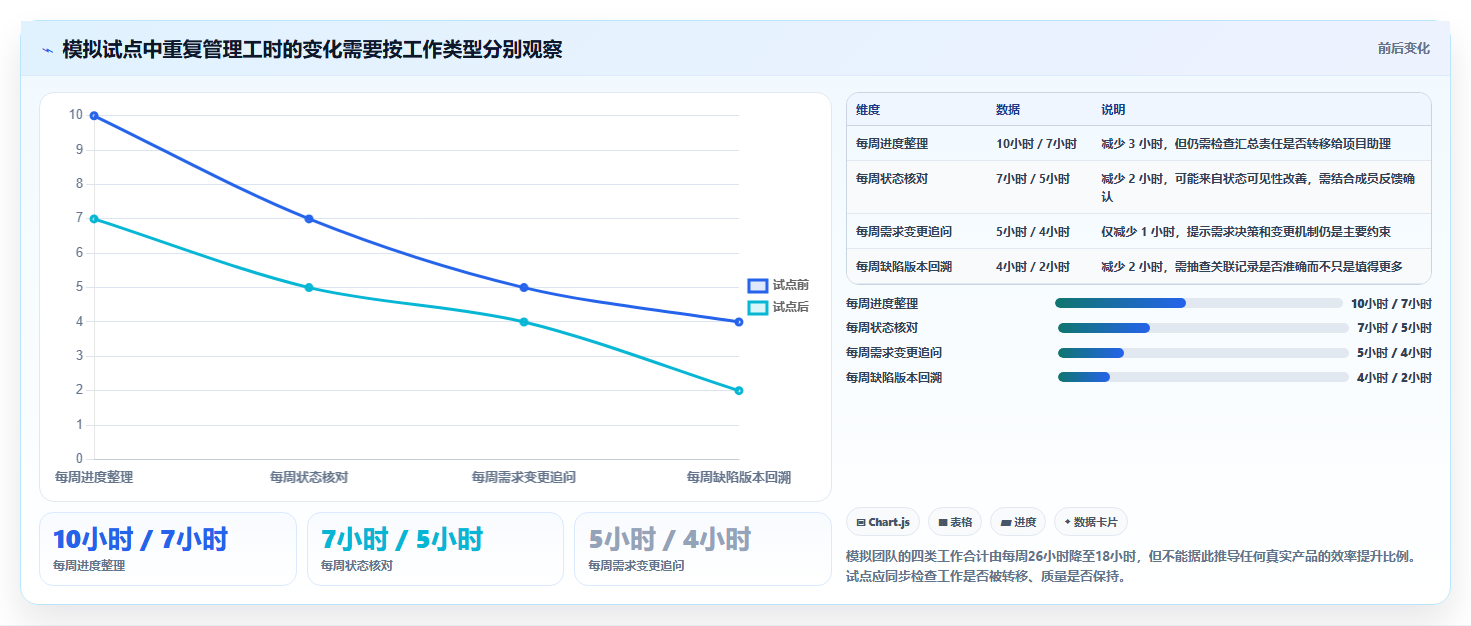Toggle the 试点前 legend swatch
This screenshot has height=626, width=1471.
(x=758, y=286)
